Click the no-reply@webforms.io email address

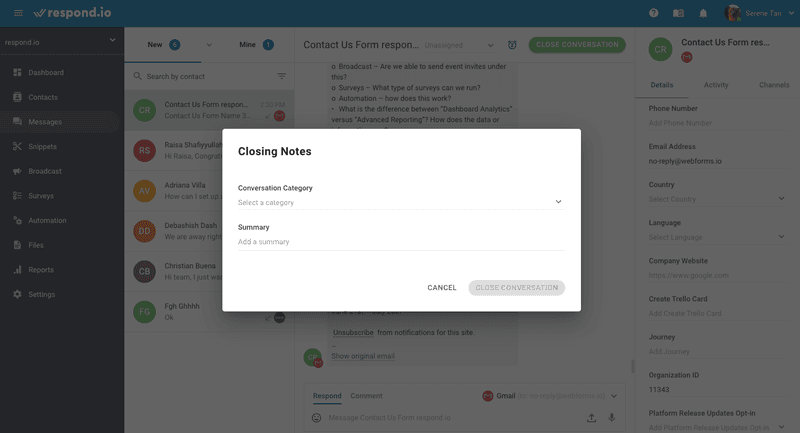click(x=685, y=161)
